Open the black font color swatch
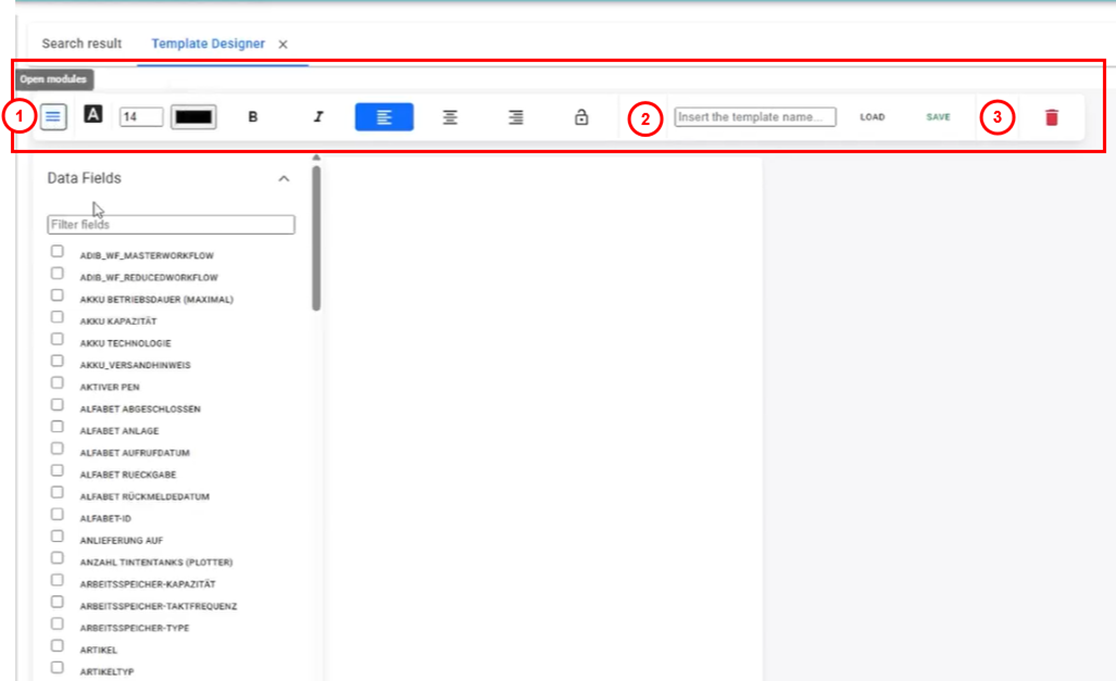 point(194,117)
